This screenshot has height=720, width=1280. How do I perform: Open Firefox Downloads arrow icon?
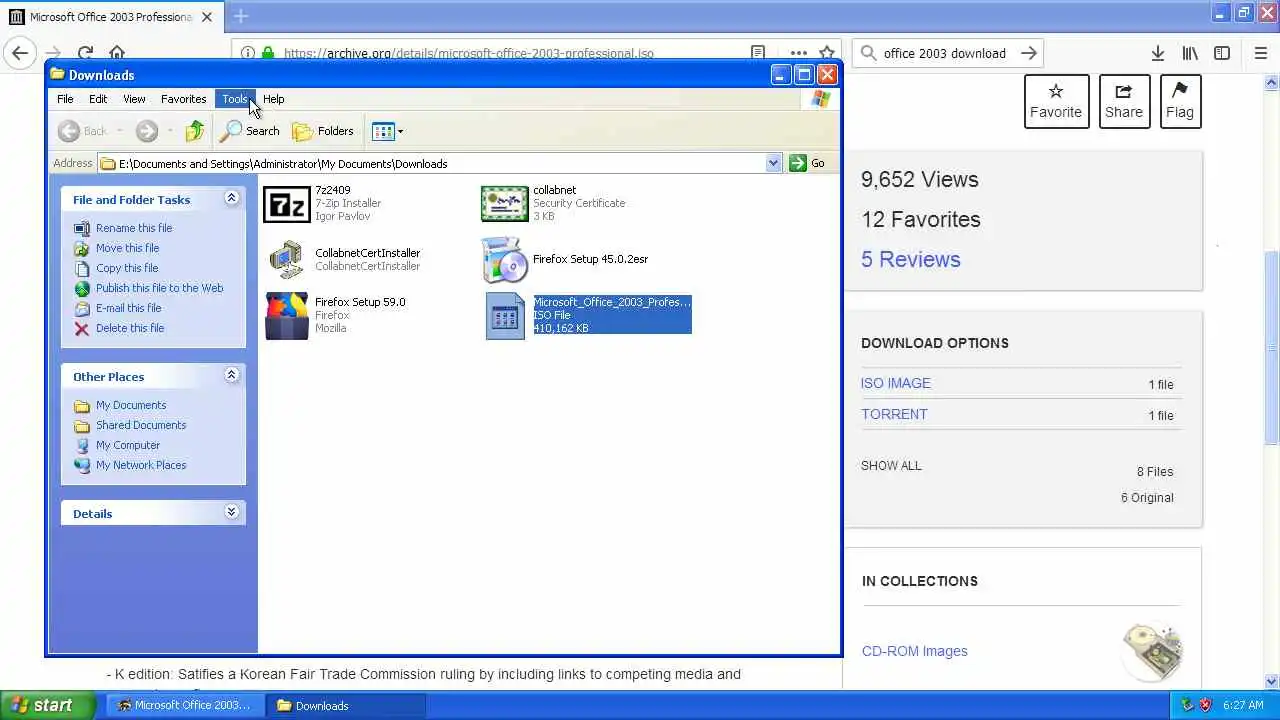click(x=1157, y=53)
